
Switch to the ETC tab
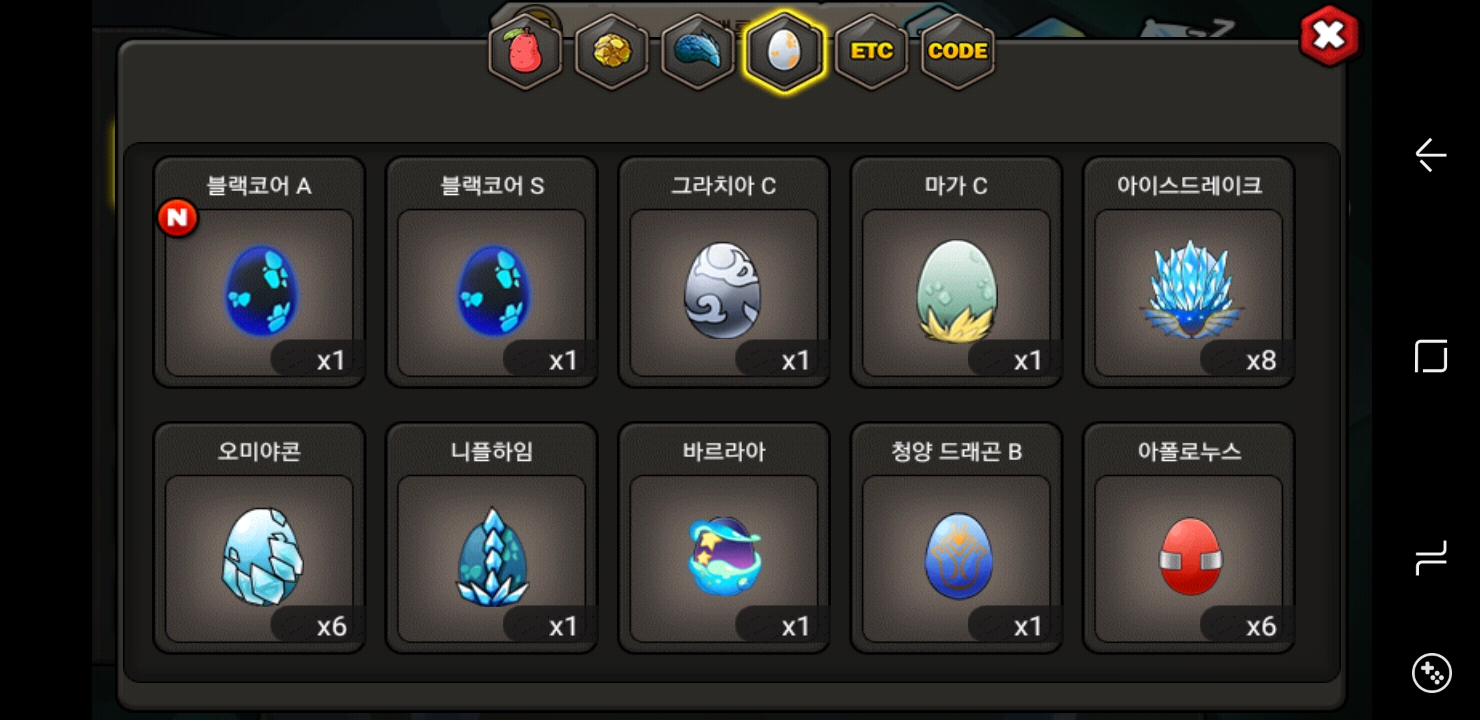pyautogui.click(x=871, y=52)
